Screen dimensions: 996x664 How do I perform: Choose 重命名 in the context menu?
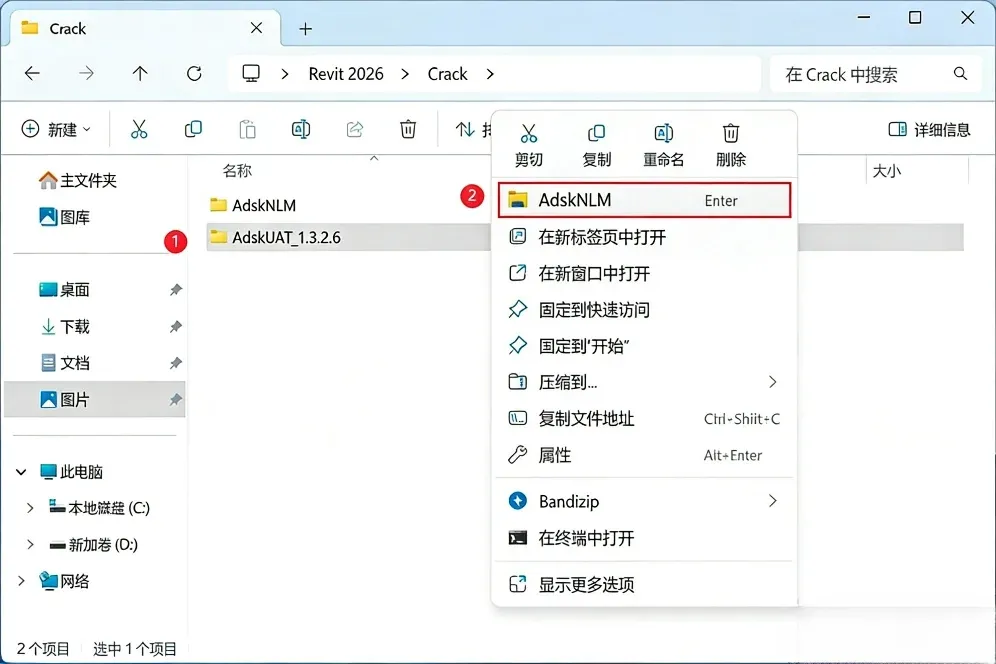[664, 146]
